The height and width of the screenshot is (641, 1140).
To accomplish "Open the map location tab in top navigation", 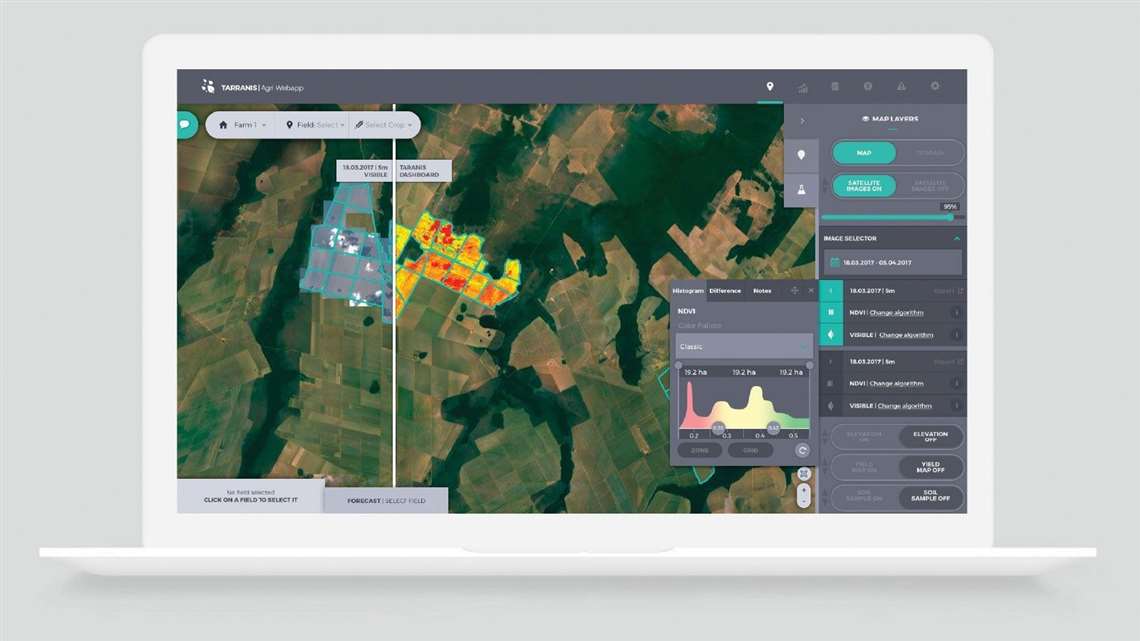I will [x=770, y=86].
